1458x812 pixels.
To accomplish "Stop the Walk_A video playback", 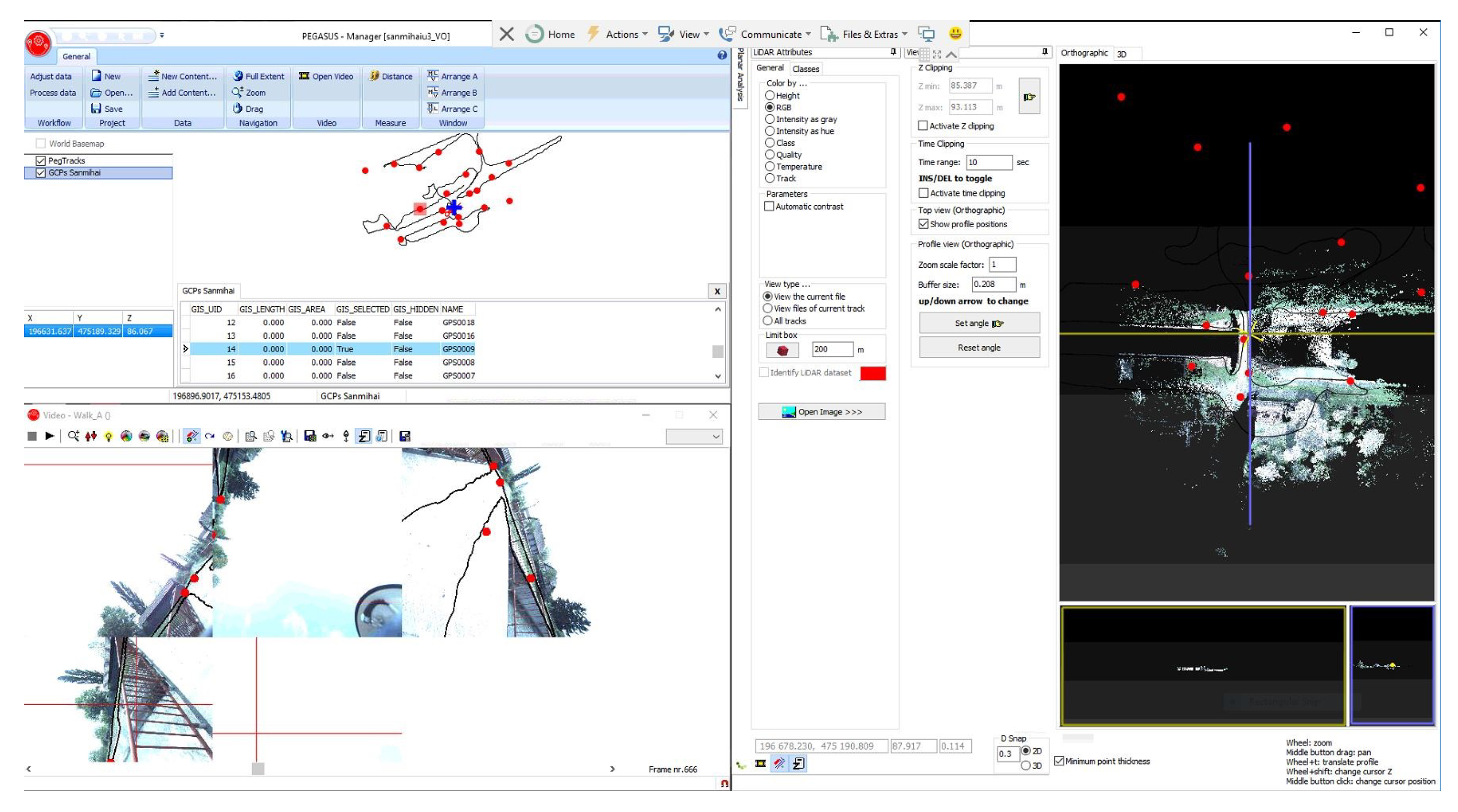I will tap(32, 436).
